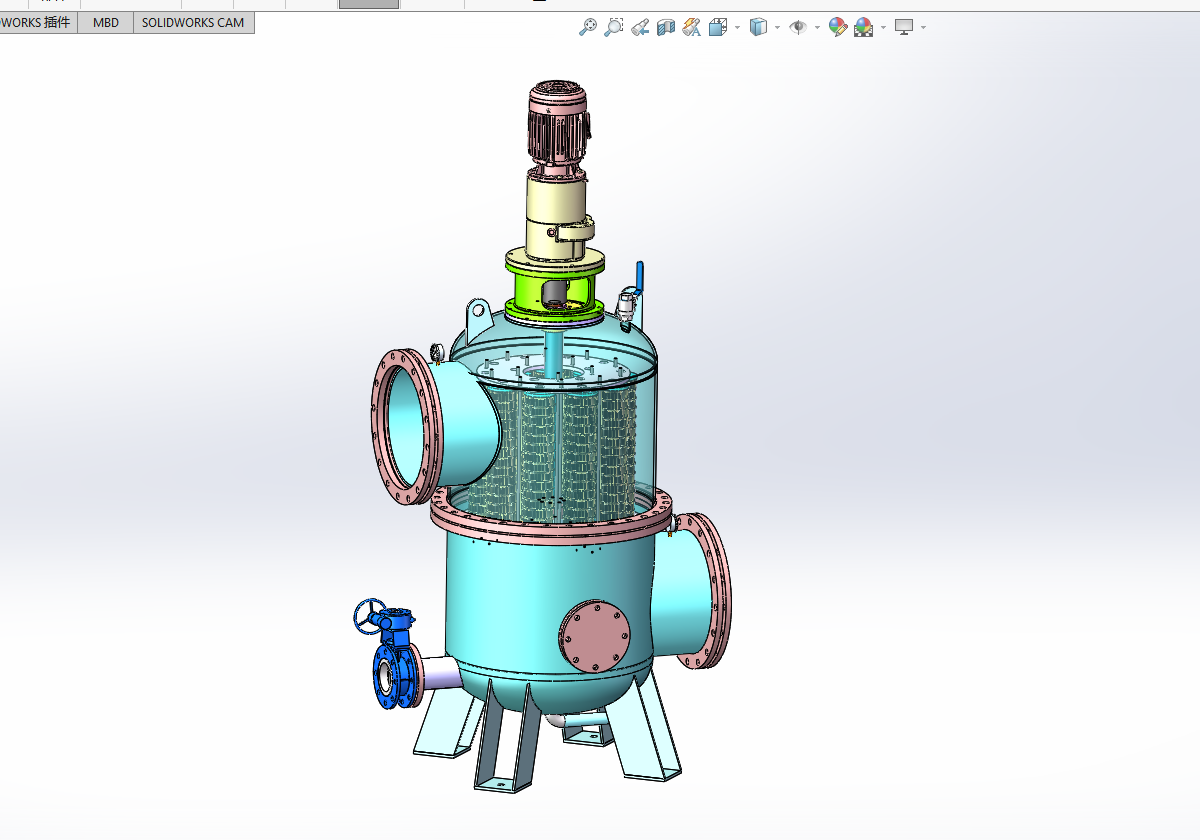1200x840 pixels.
Task: Open Edit Appearance color ball
Action: [838, 27]
